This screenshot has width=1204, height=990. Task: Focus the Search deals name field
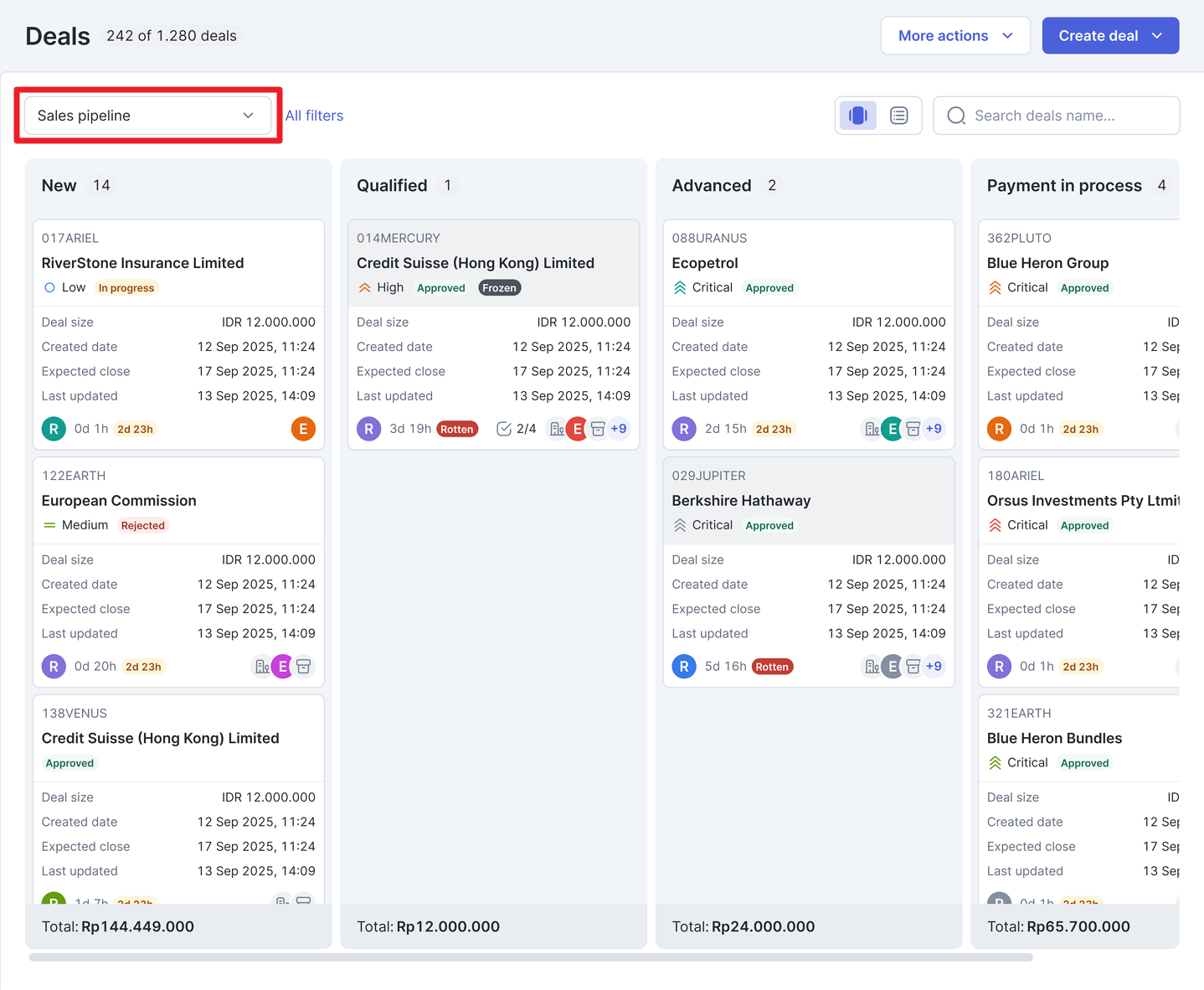(x=1057, y=116)
